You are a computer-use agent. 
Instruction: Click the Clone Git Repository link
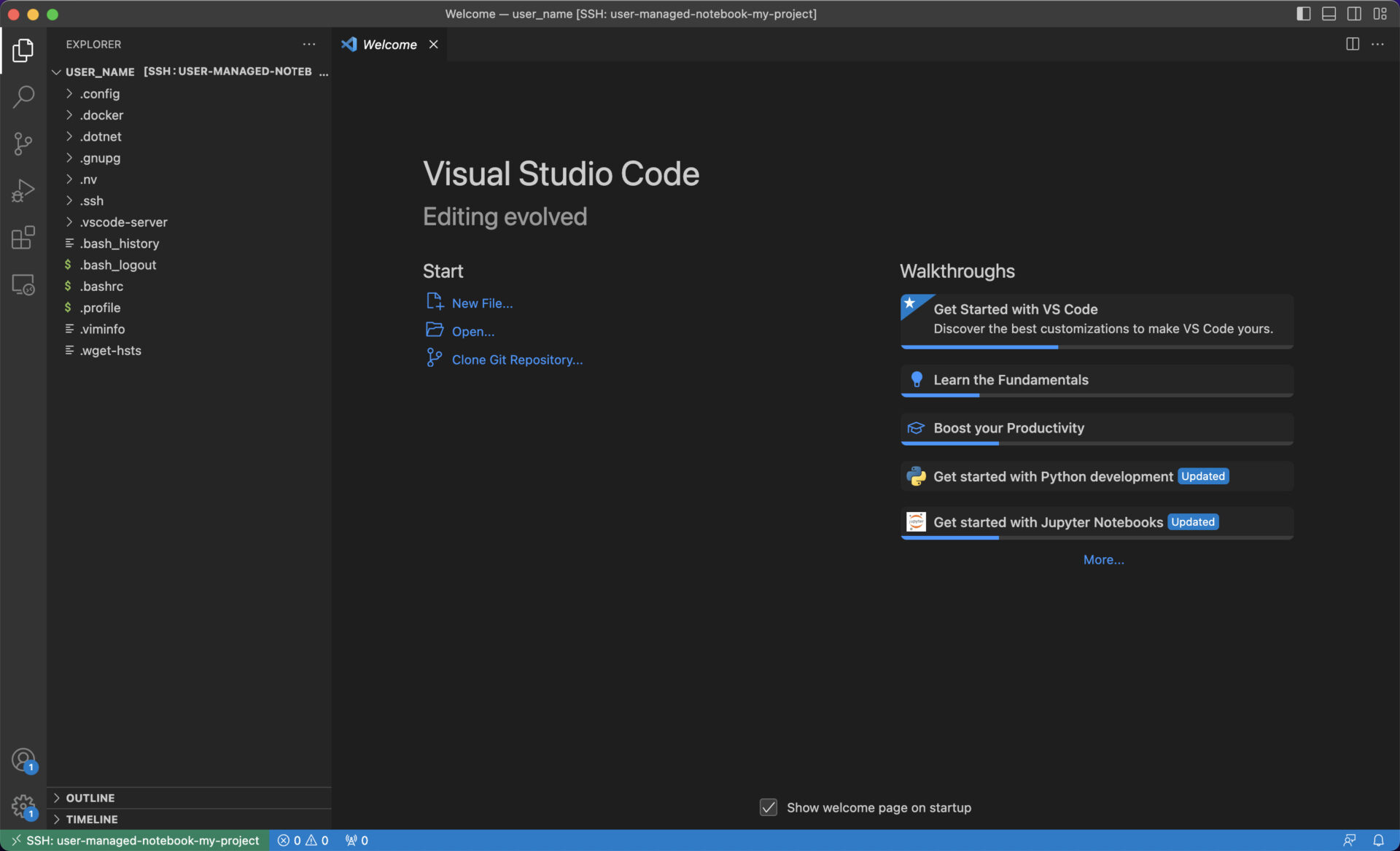(517, 360)
